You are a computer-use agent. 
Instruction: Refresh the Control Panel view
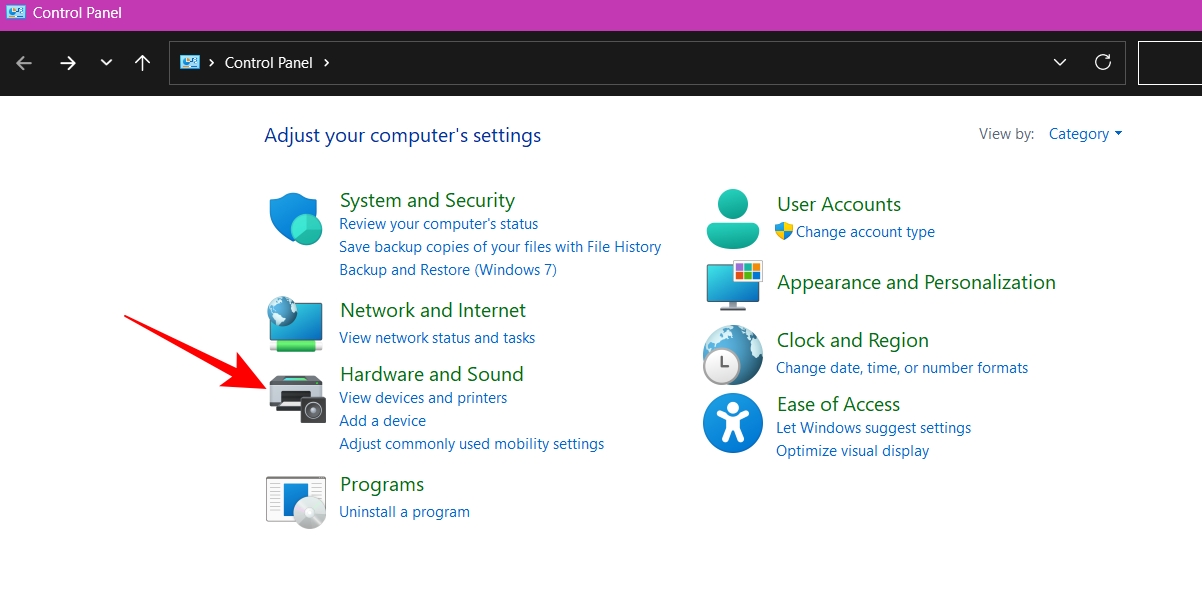1103,62
